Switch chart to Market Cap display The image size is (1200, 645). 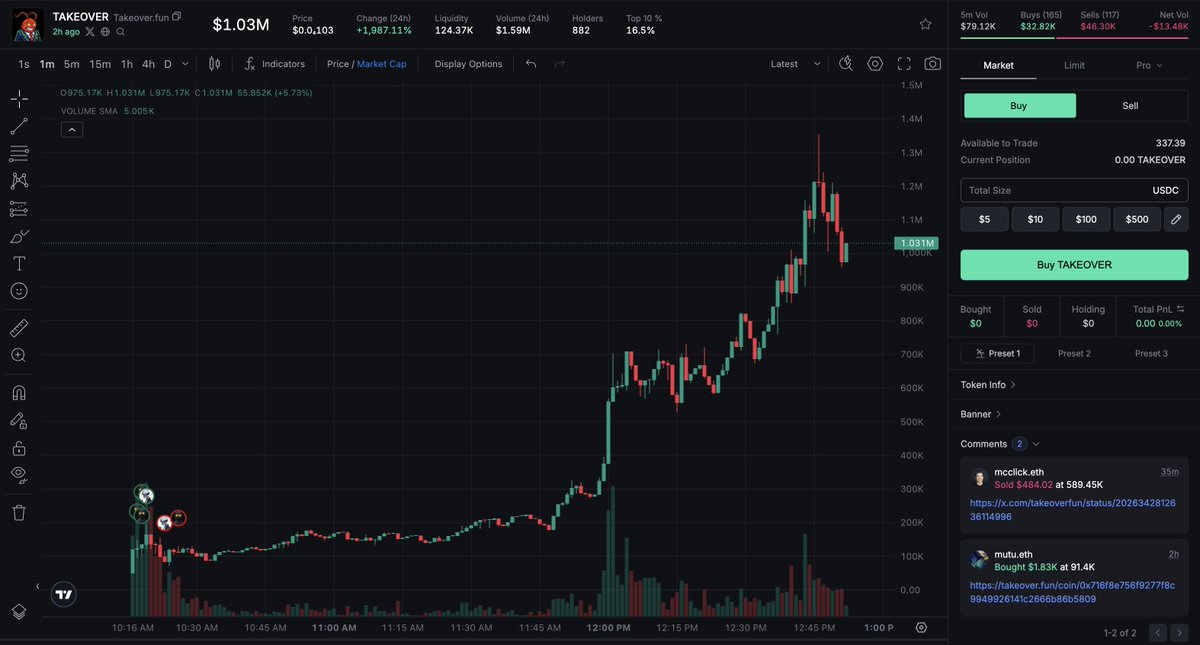(381, 64)
